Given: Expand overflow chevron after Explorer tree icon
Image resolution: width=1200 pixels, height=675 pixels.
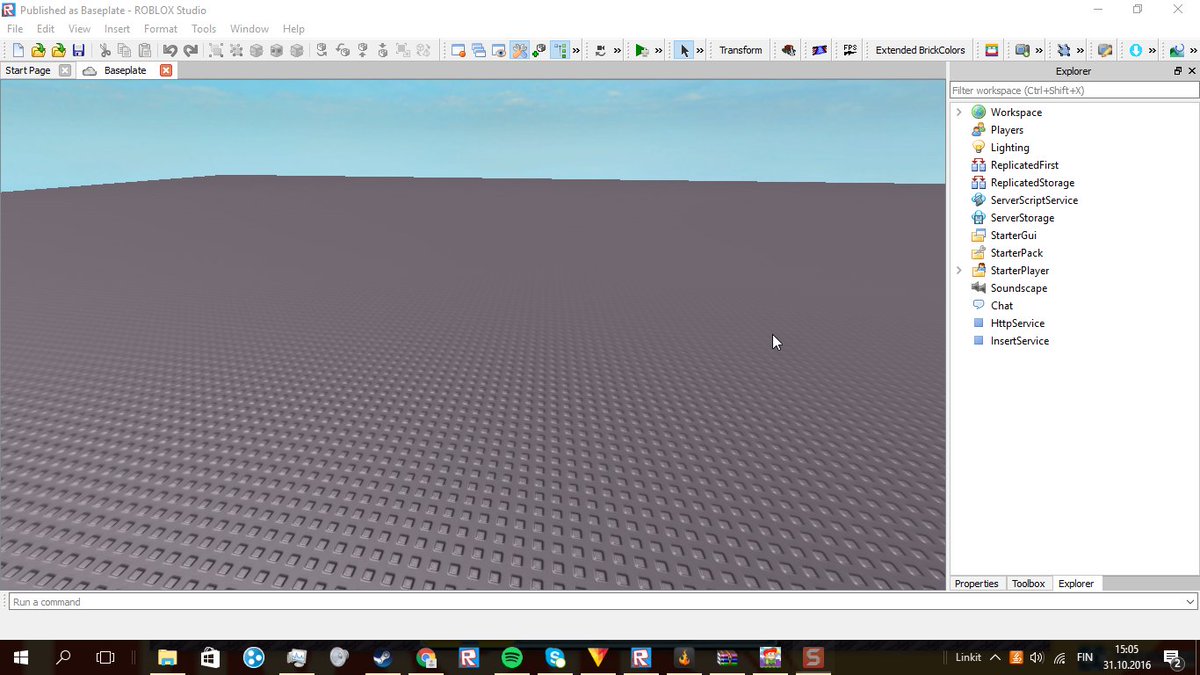Looking at the screenshot, I should click(x=576, y=50).
